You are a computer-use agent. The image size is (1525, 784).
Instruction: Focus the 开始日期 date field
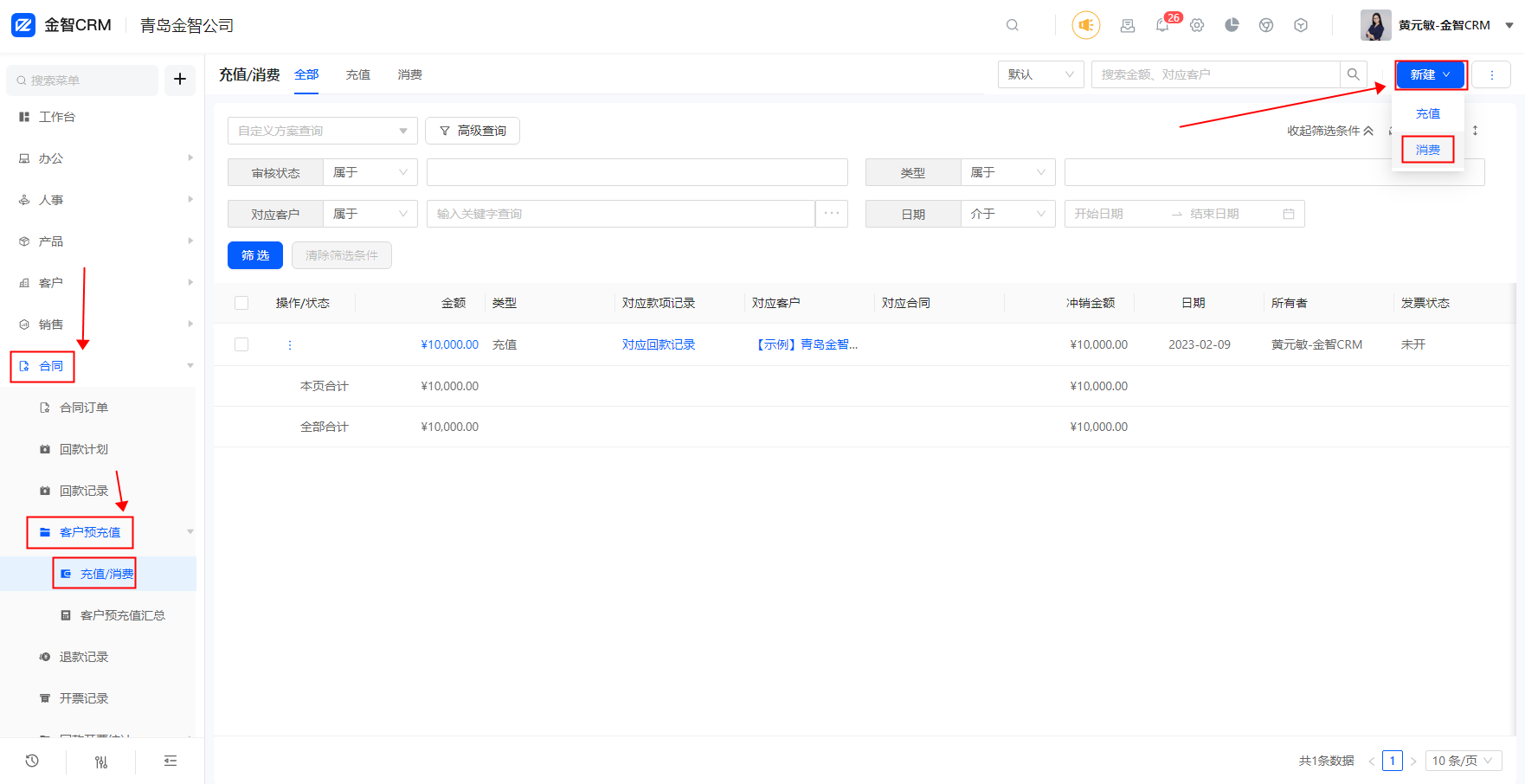tap(1116, 214)
